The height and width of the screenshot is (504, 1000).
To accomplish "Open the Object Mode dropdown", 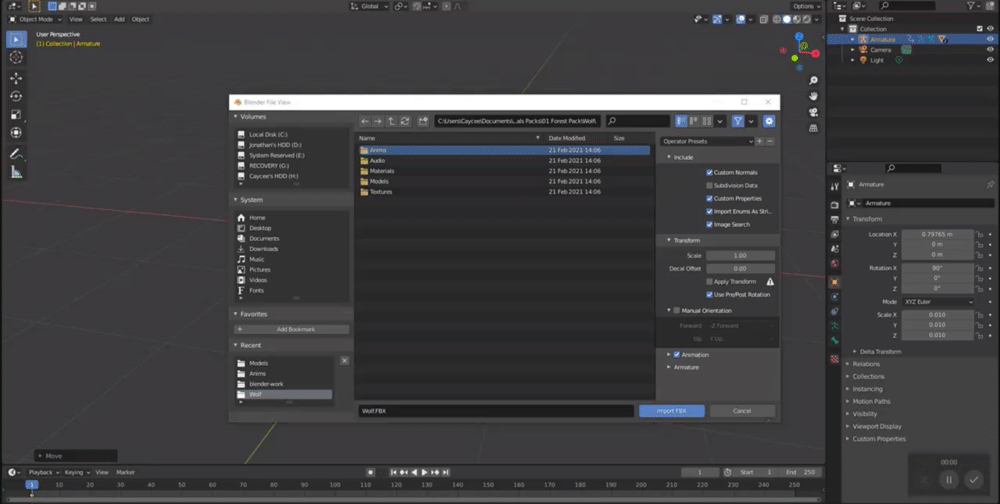I will [x=36, y=19].
